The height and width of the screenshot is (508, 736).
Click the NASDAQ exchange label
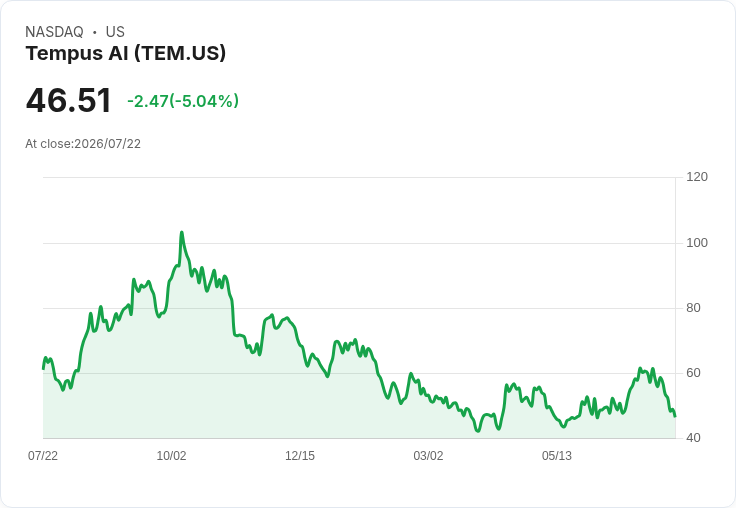[54, 32]
